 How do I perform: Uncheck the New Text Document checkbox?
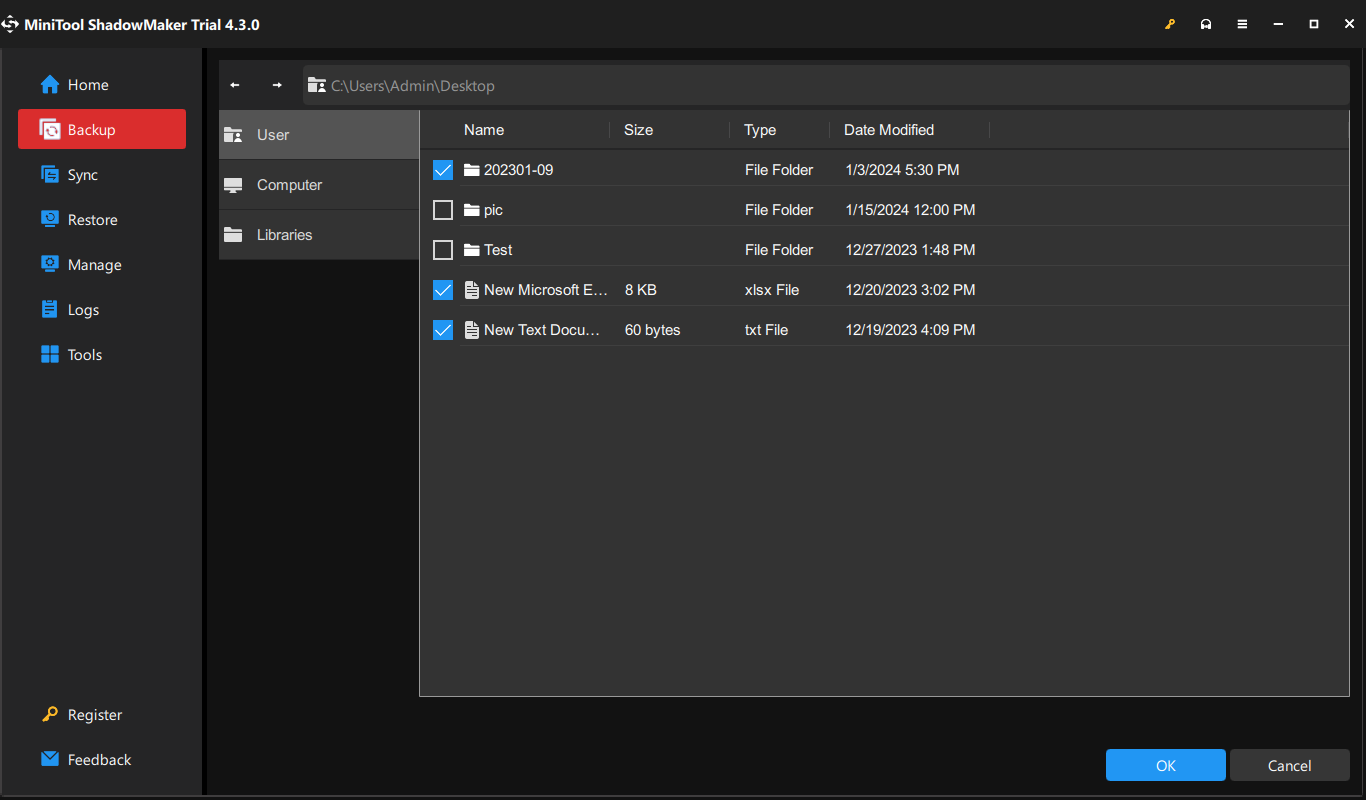[x=443, y=330]
